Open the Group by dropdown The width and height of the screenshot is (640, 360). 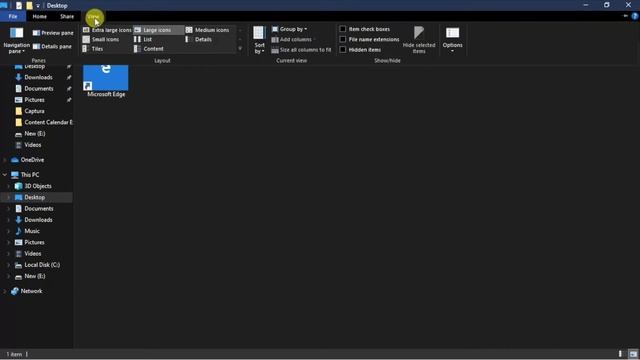point(290,29)
